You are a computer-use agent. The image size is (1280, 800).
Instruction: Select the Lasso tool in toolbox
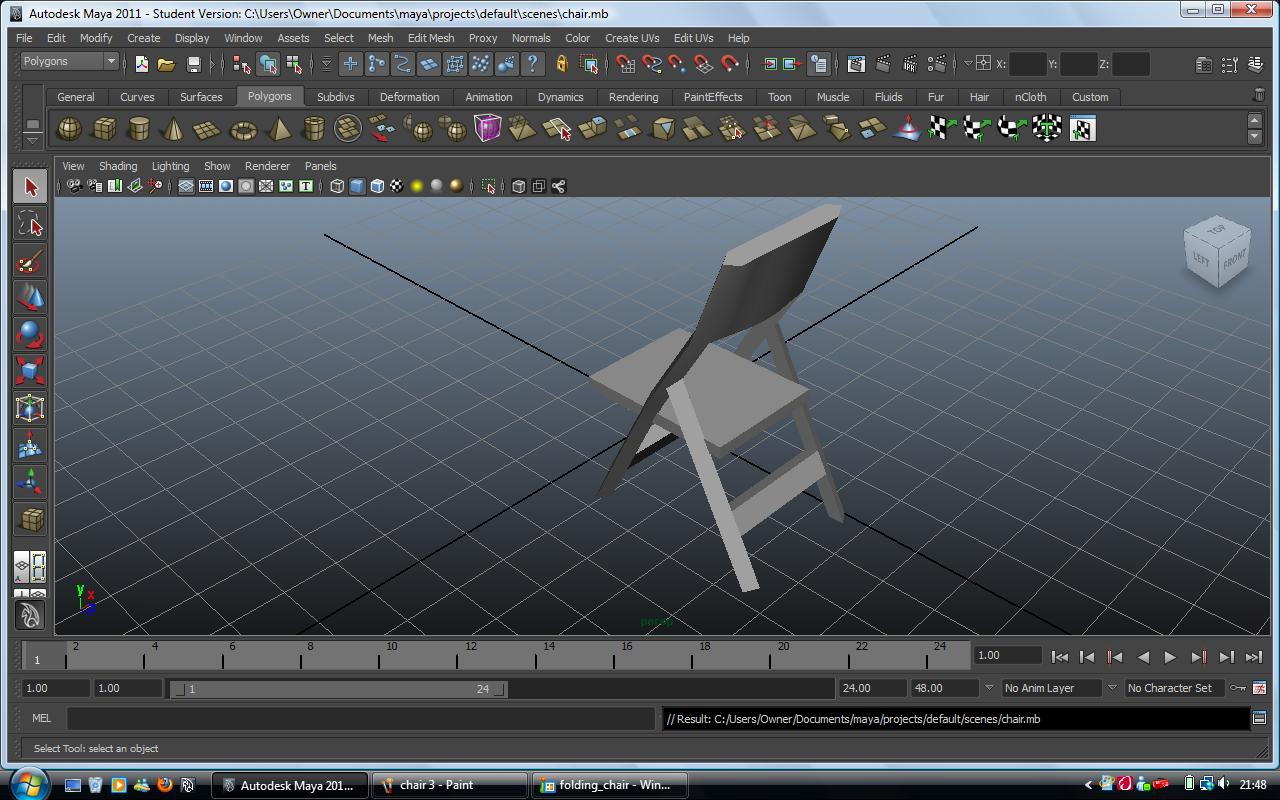pyautogui.click(x=30, y=224)
